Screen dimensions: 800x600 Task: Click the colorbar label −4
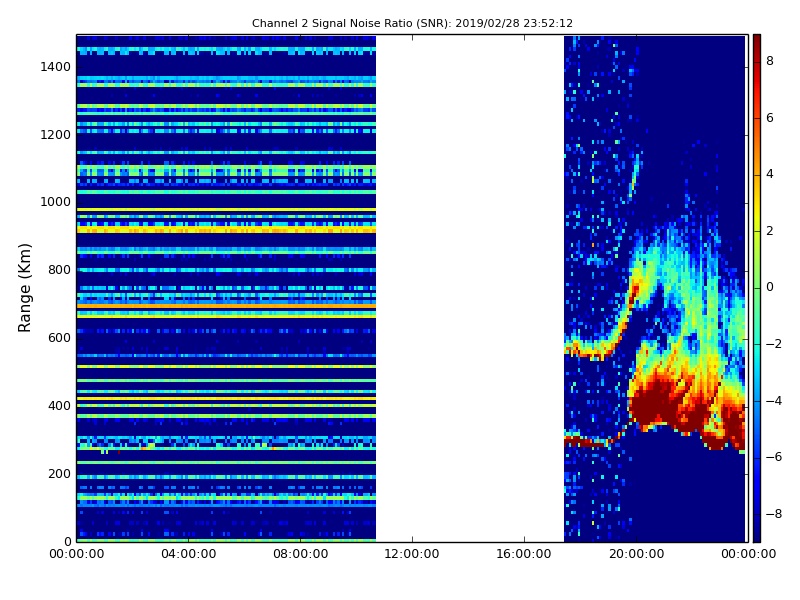774,401
